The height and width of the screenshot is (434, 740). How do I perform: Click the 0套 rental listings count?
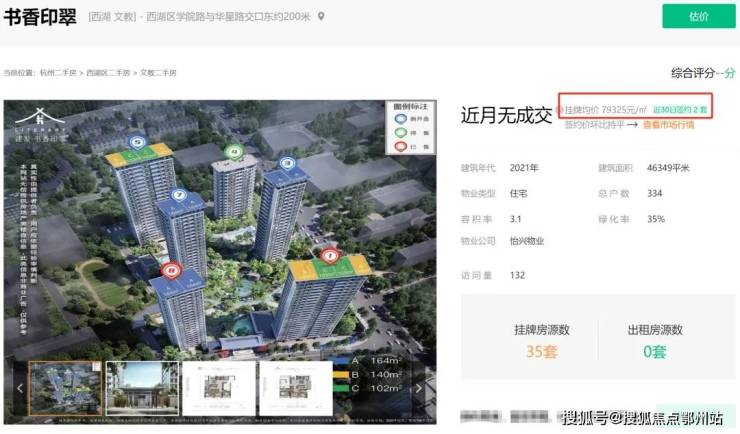[x=655, y=351]
